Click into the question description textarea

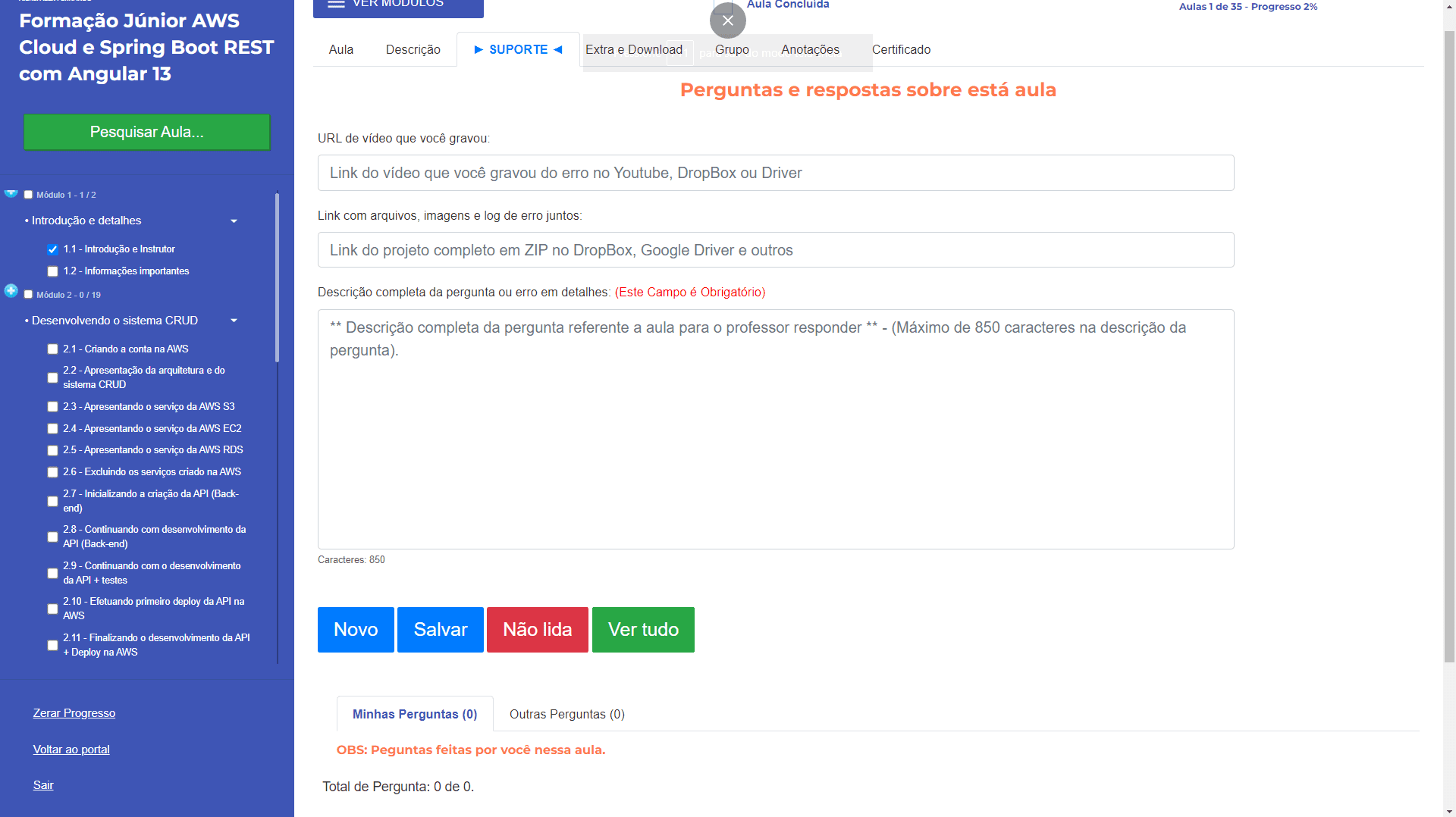click(776, 429)
